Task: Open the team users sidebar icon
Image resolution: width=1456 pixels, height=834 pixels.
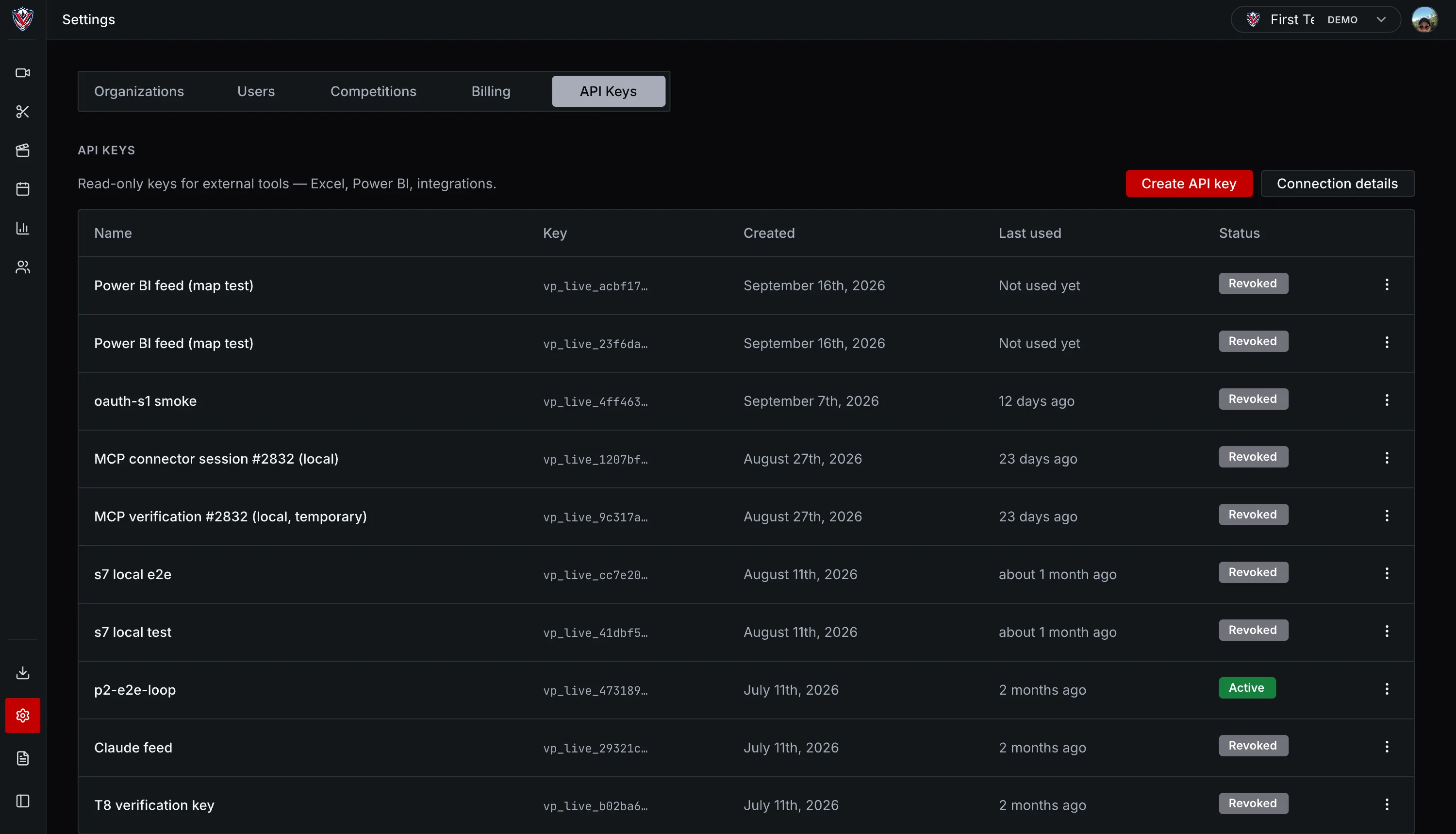Action: click(x=23, y=267)
